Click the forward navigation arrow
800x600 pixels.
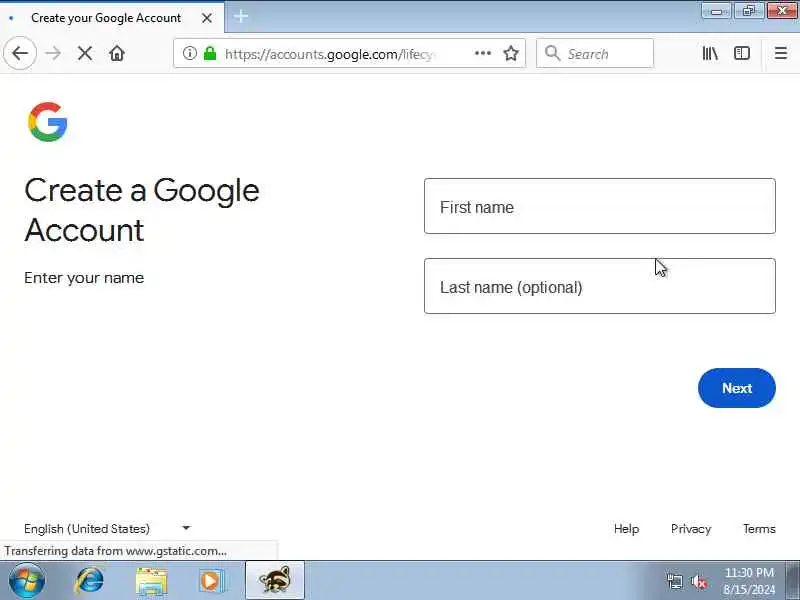point(53,53)
